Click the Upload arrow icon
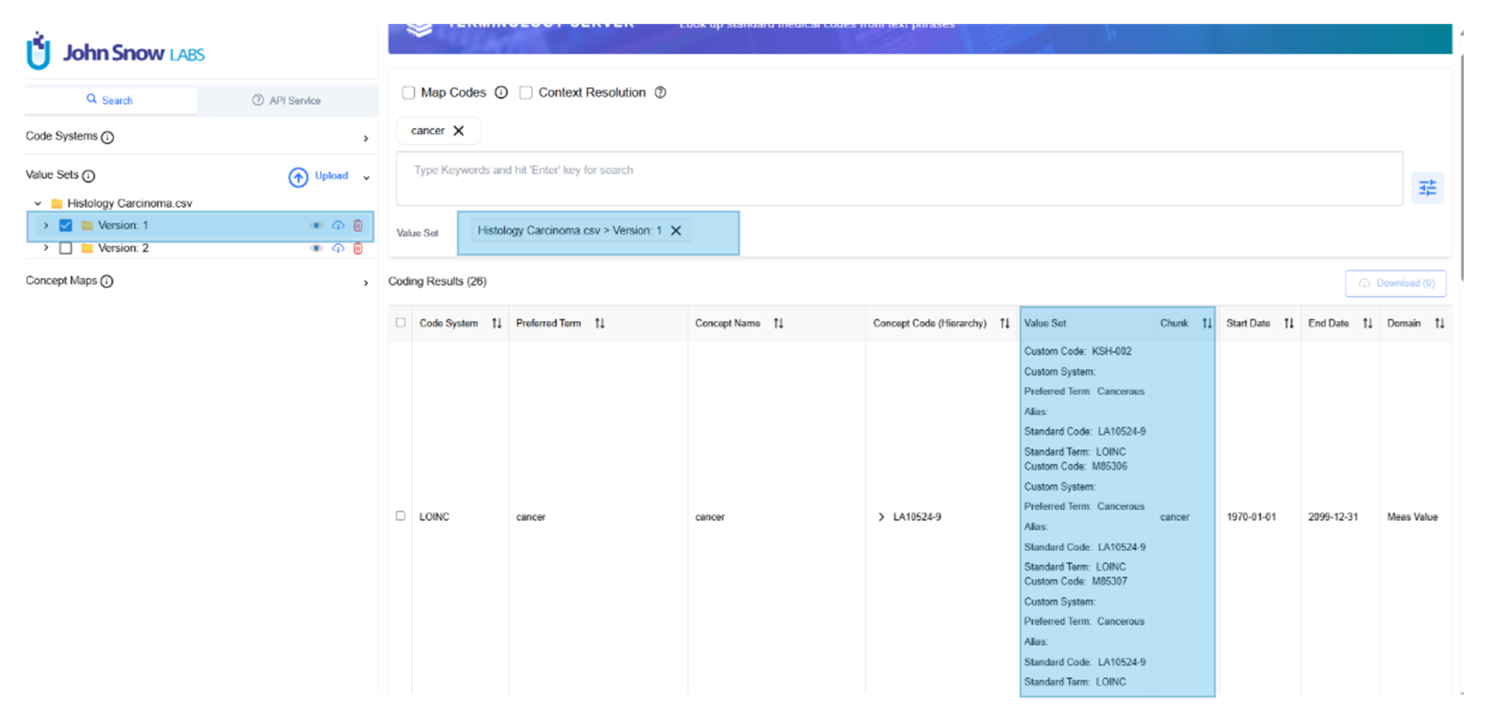 [x=298, y=177]
